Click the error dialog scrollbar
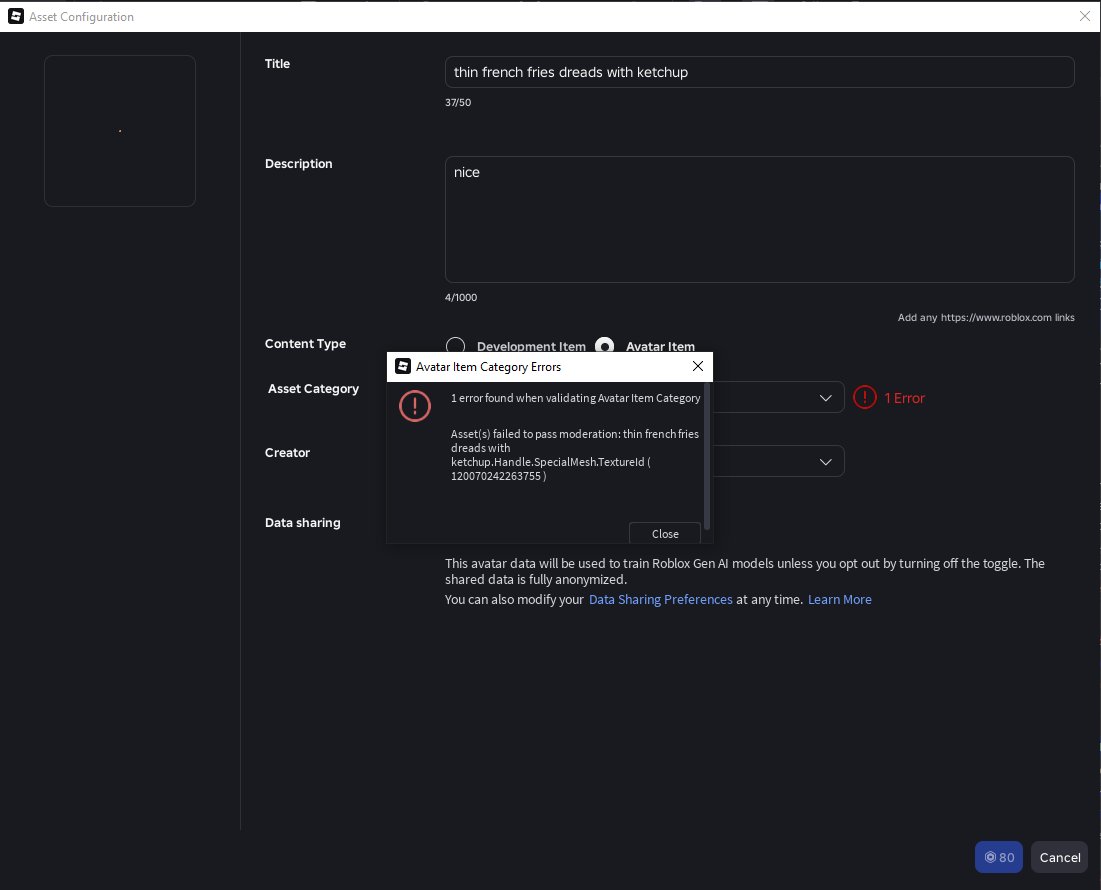This screenshot has width=1101, height=890. pyautogui.click(x=707, y=456)
